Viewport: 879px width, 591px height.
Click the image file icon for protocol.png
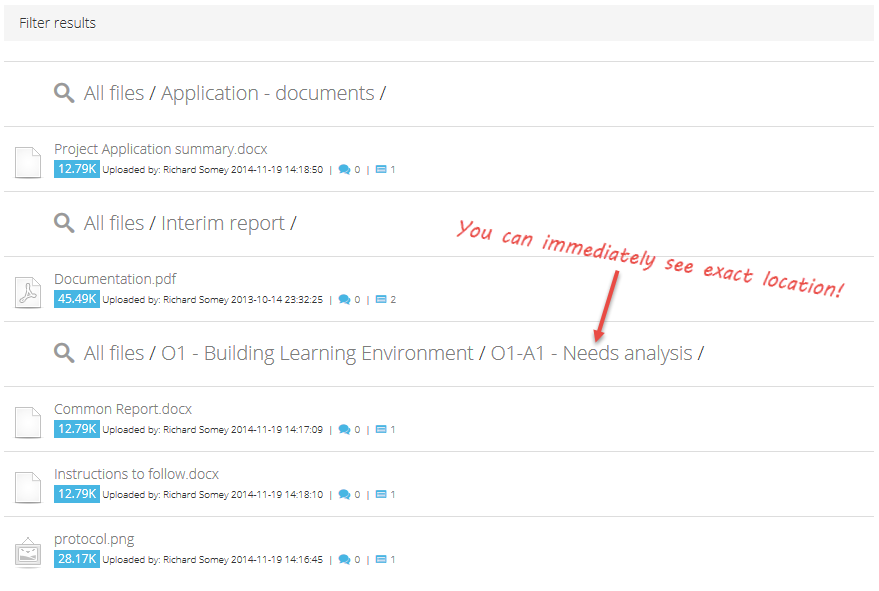(x=28, y=552)
